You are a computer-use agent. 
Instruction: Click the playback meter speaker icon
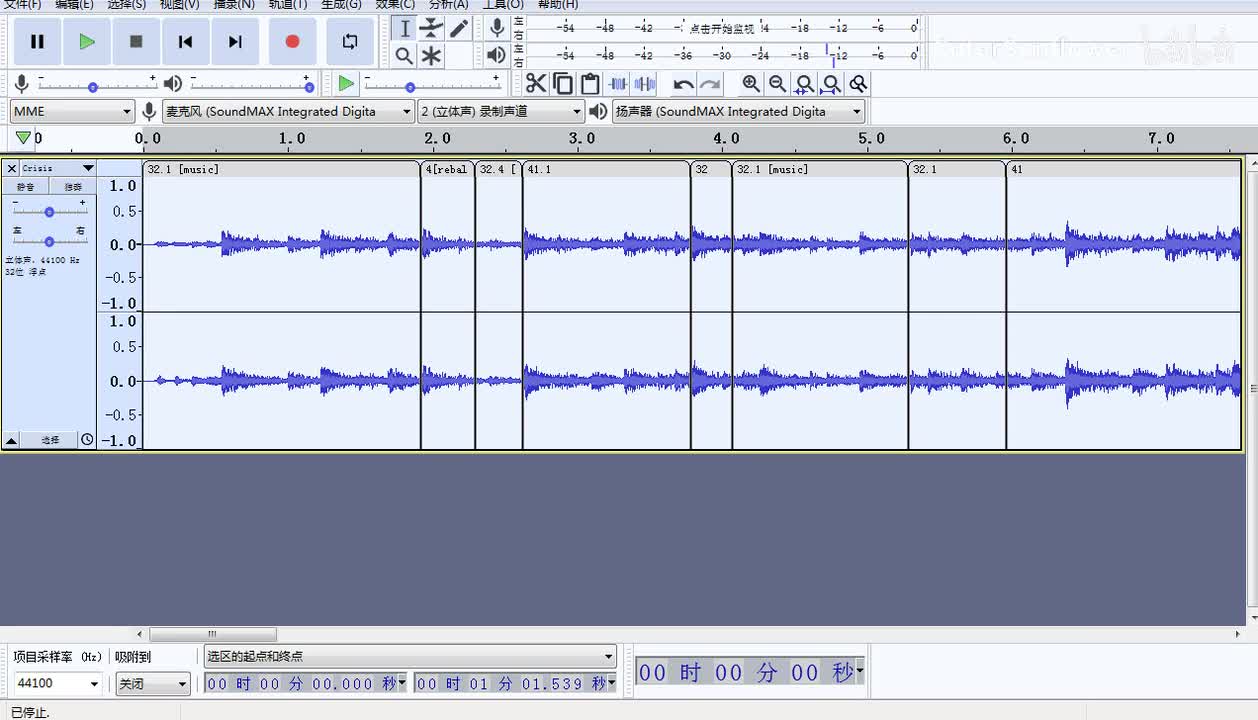coord(496,56)
